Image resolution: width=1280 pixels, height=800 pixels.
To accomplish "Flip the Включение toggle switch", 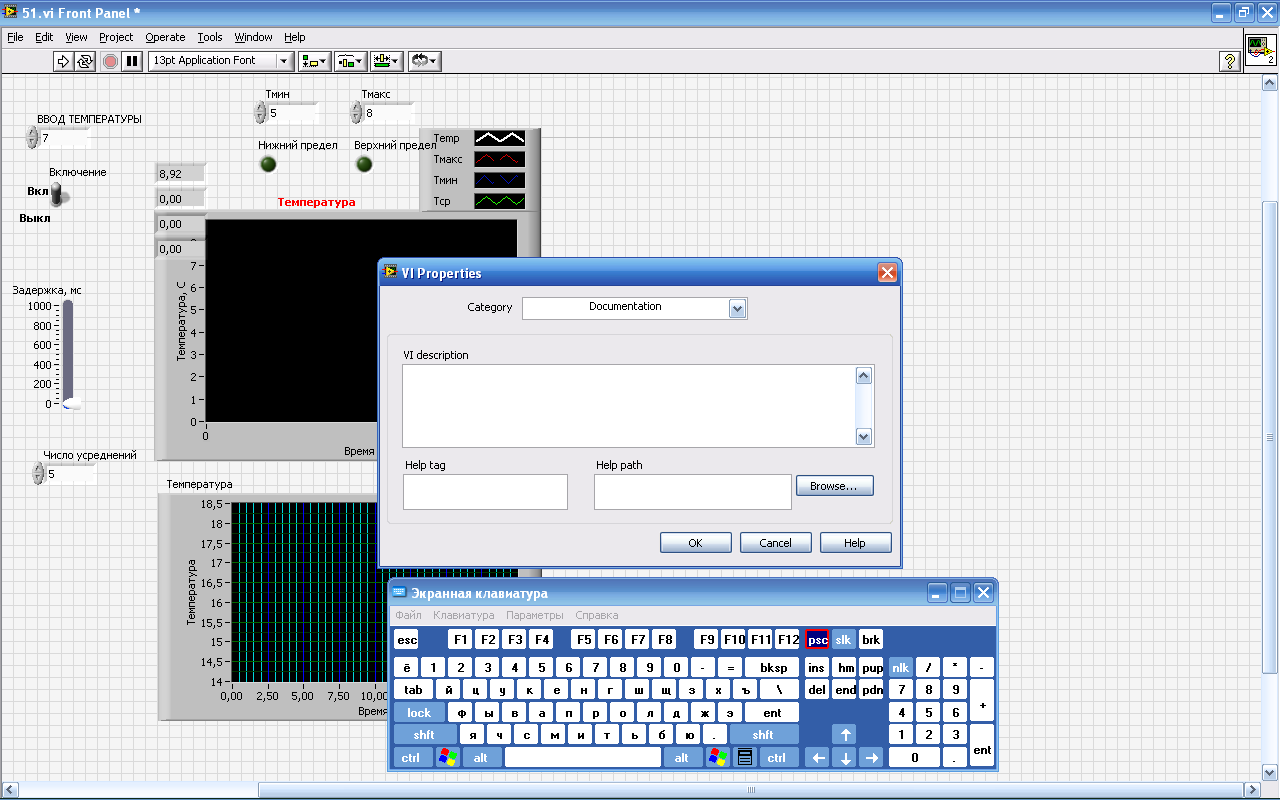I will click(x=59, y=194).
